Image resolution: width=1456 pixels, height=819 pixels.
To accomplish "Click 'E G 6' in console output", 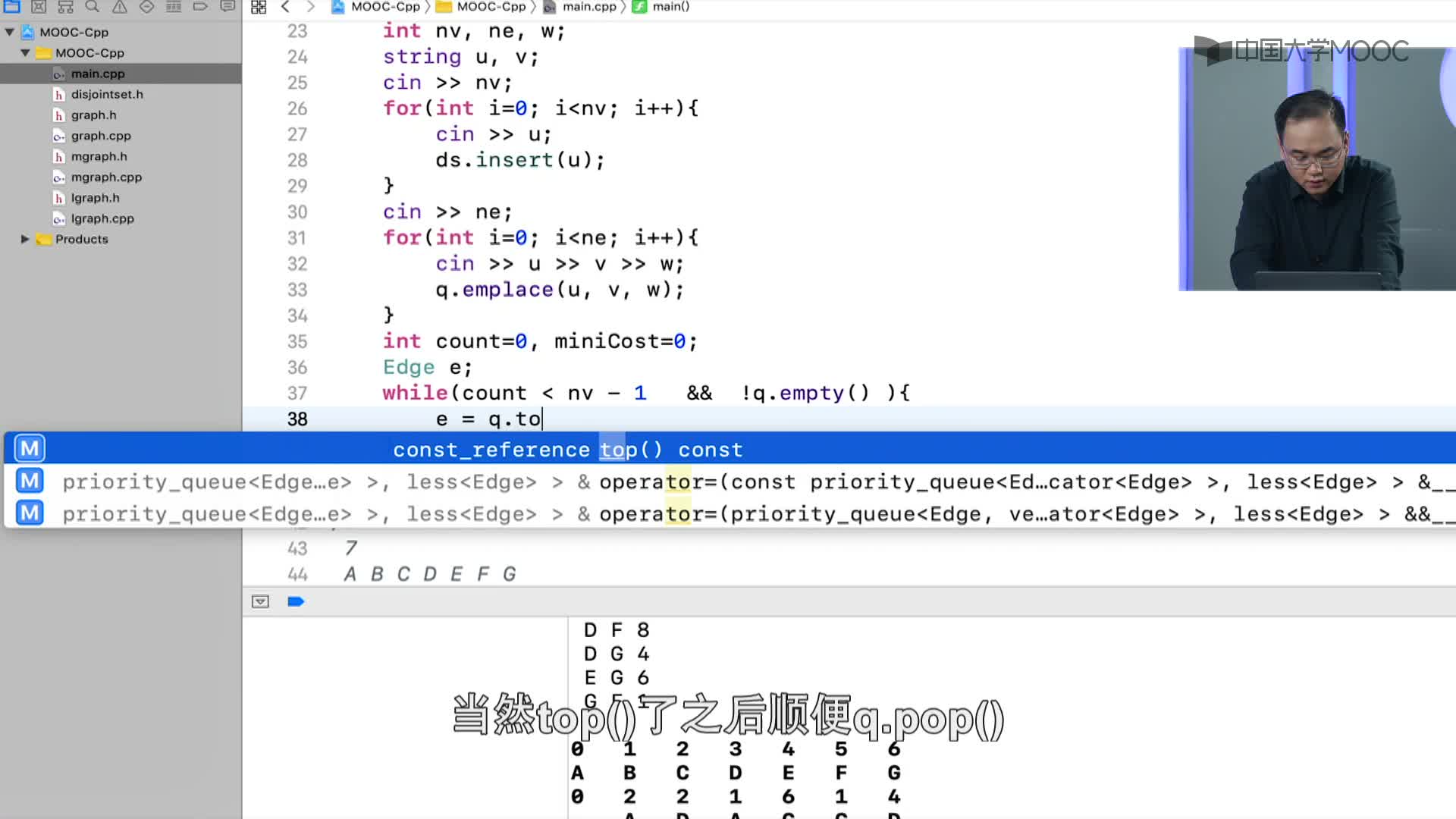I will point(617,677).
